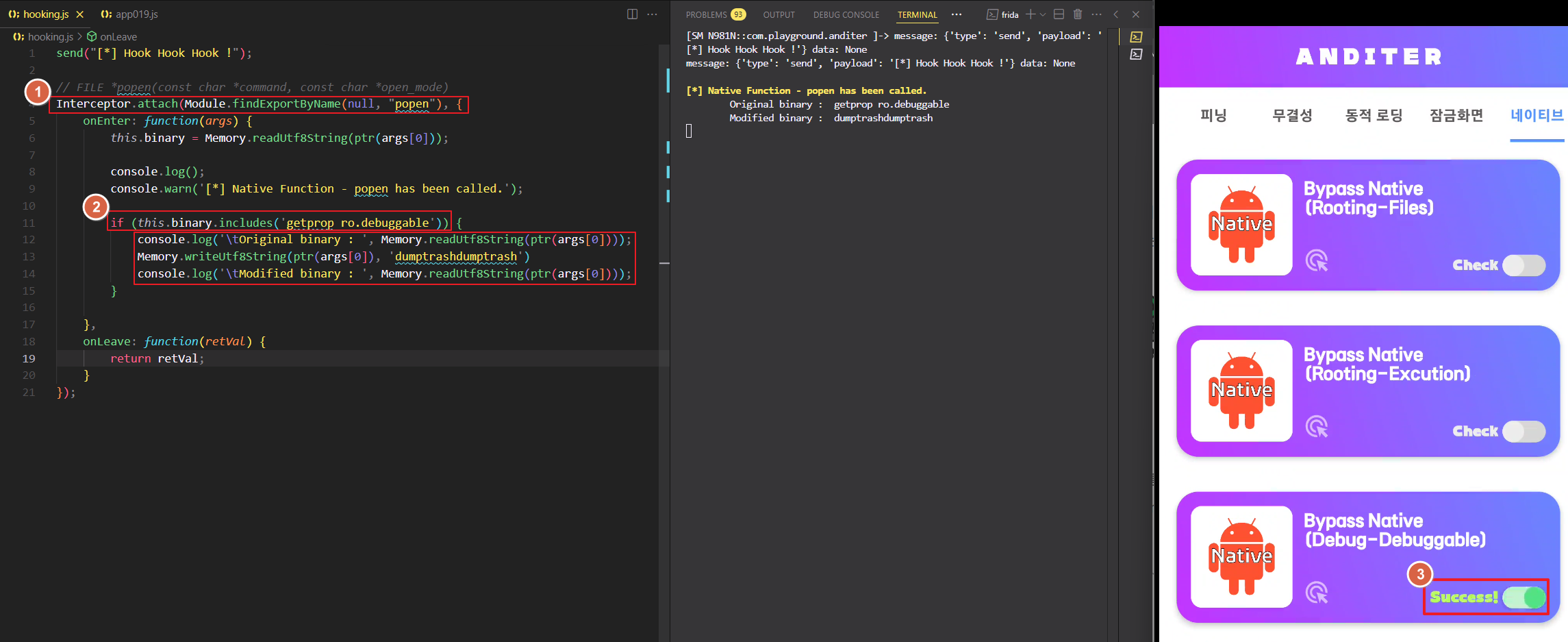The width and height of the screenshot is (1568, 642).
Task: Select the second terminal in the terminal list
Action: click(x=1136, y=54)
